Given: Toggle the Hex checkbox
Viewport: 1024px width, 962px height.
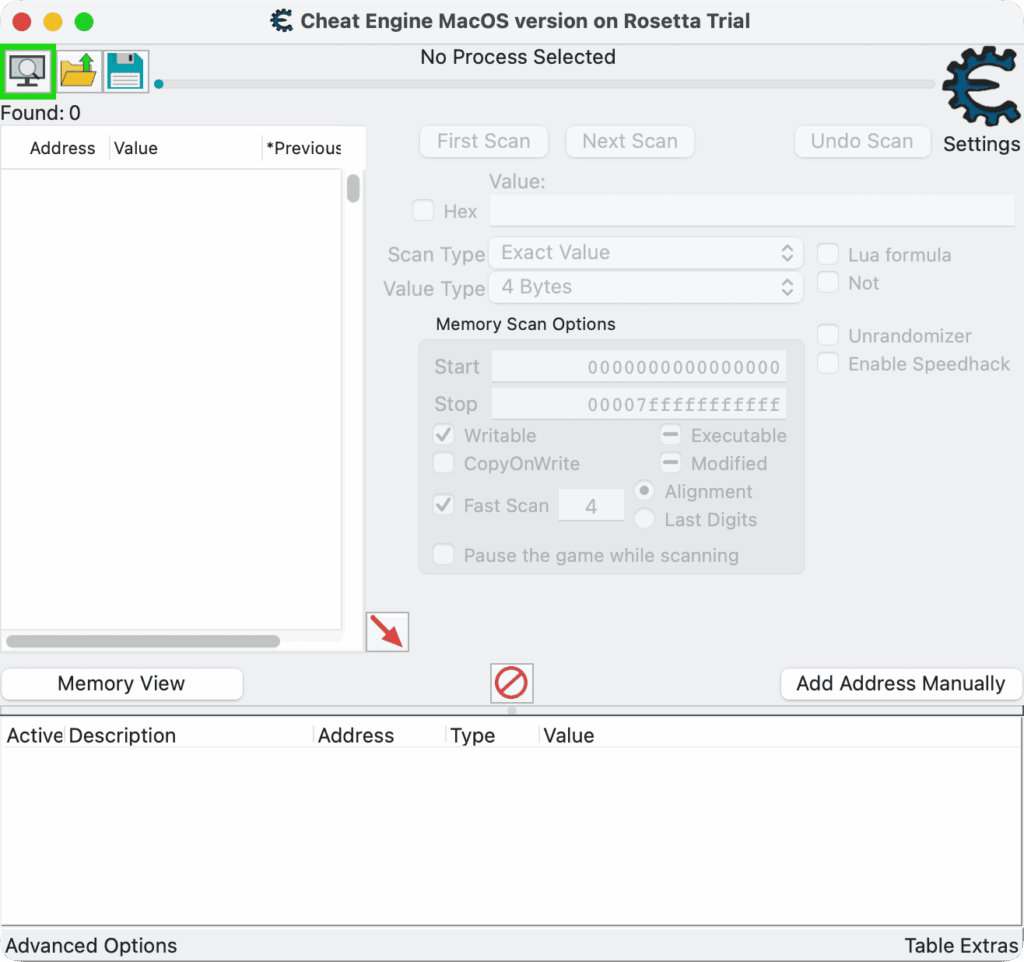Looking at the screenshot, I should point(424,211).
